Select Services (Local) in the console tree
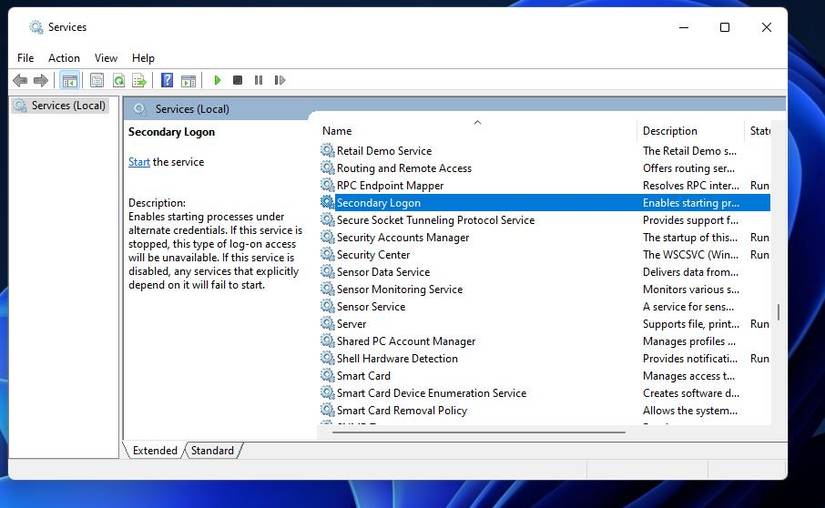 (68, 106)
